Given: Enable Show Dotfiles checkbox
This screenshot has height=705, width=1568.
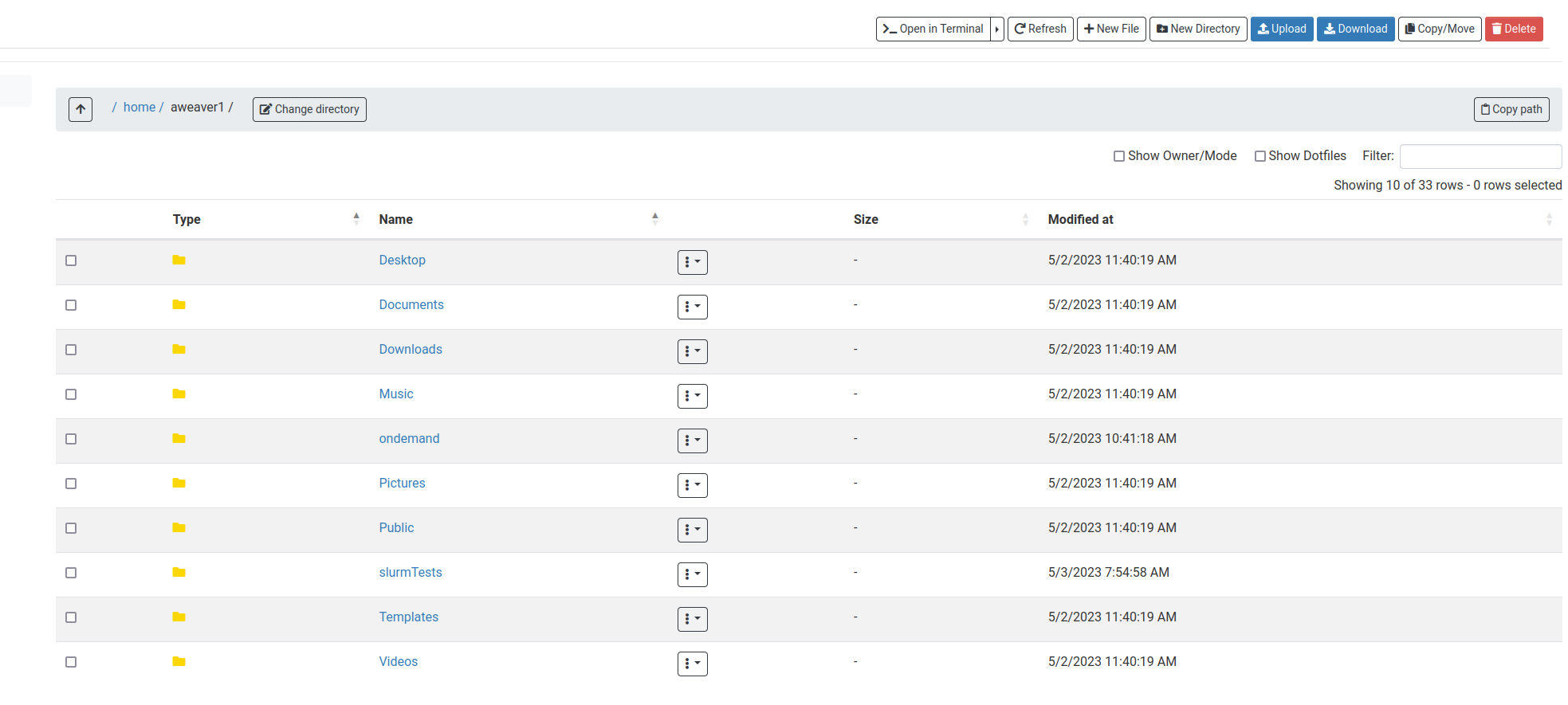Looking at the screenshot, I should [1260, 156].
